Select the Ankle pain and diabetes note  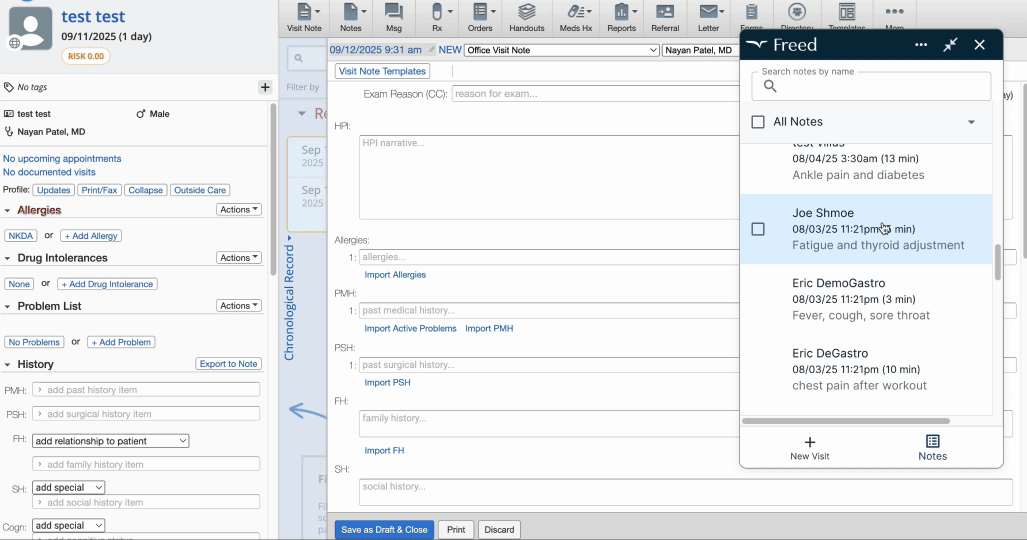tap(866, 167)
